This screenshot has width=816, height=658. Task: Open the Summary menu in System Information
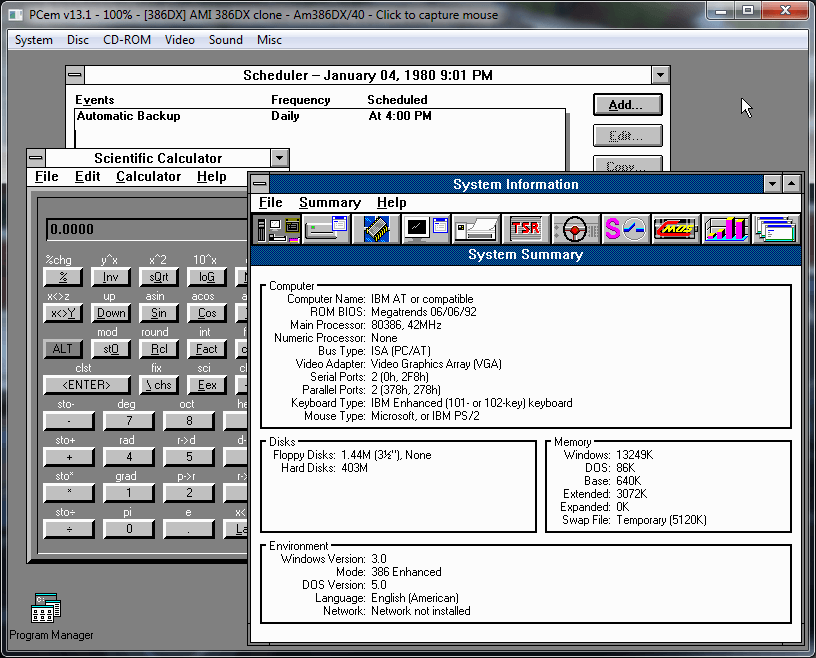tap(330, 203)
